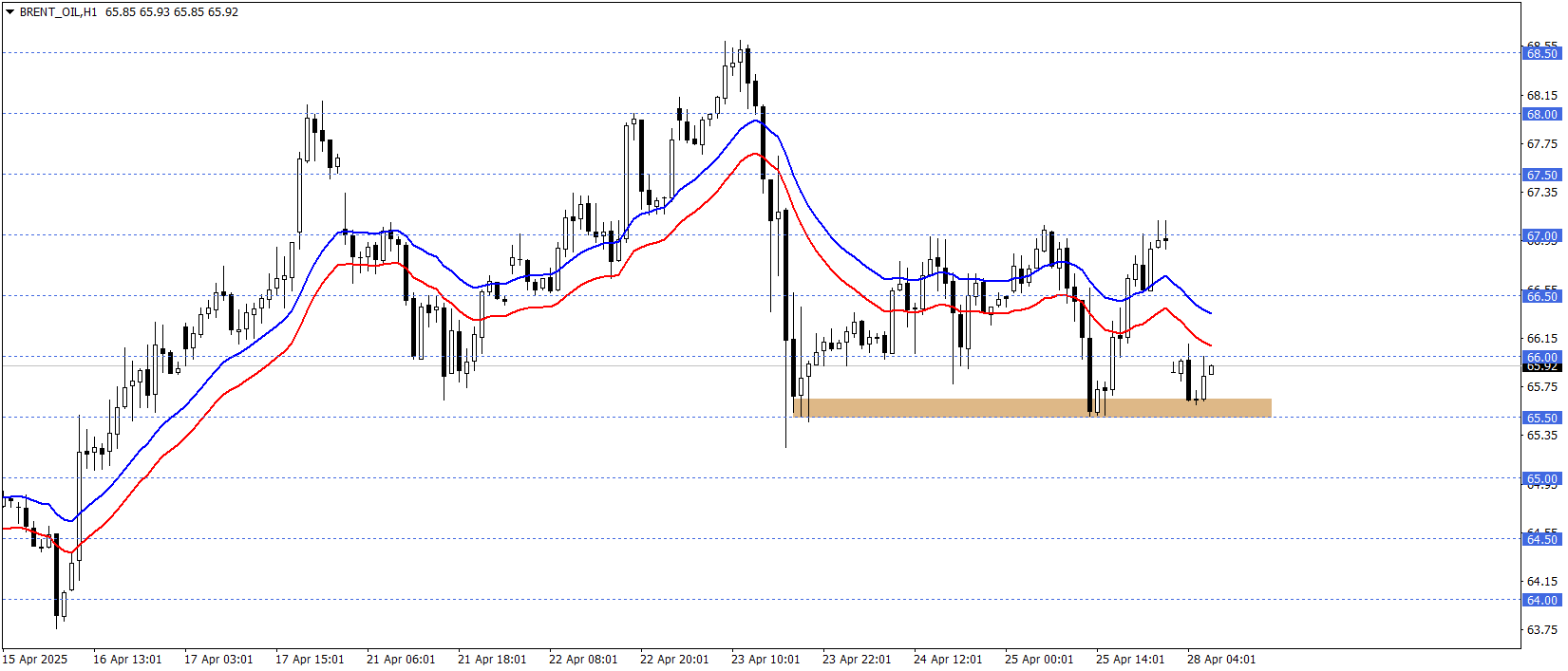This screenshot has height=671, width=1568.
Task: Click the current price 65.92 black label
Action: point(1541,367)
